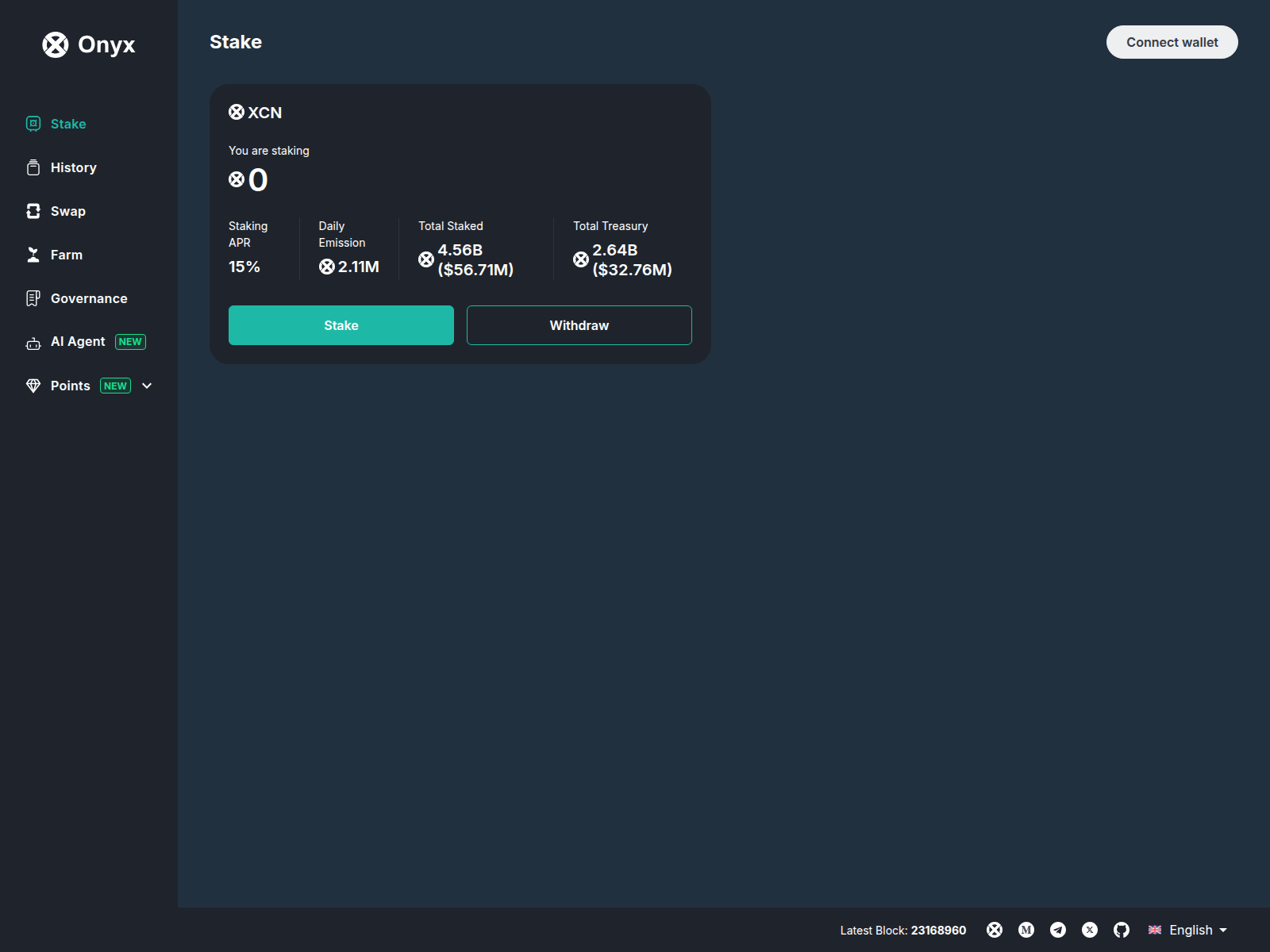This screenshot has width=1270, height=952.
Task: Open the X (Twitter) icon link in footer
Action: point(1090,930)
